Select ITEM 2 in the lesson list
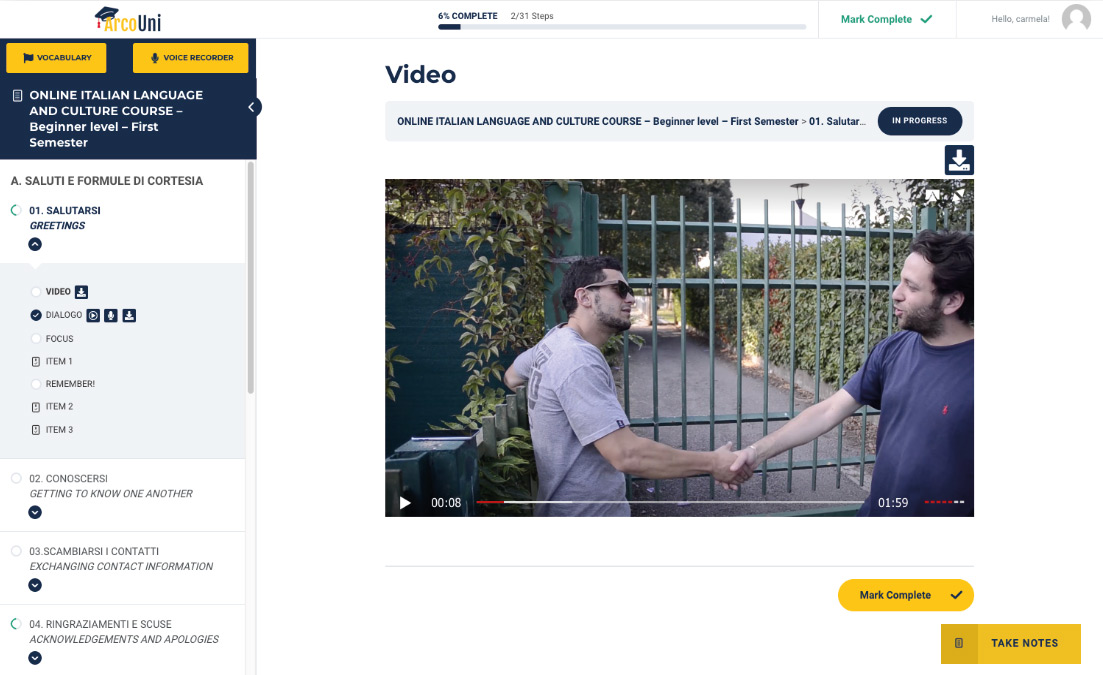The height and width of the screenshot is (675, 1103). tap(59, 406)
